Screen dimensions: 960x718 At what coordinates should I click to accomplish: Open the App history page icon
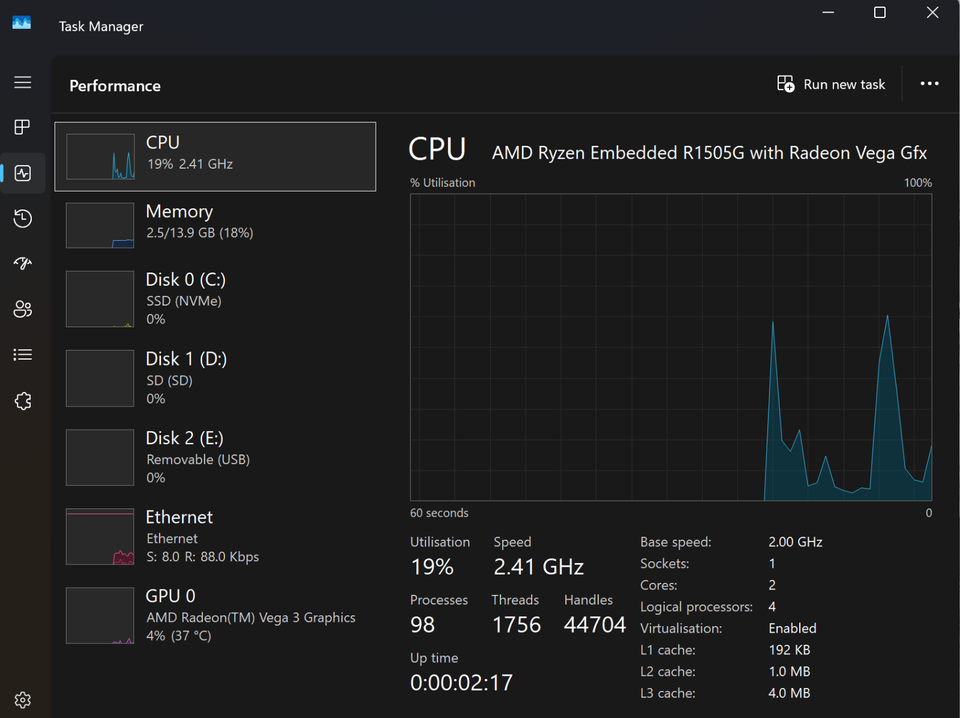(x=22, y=218)
